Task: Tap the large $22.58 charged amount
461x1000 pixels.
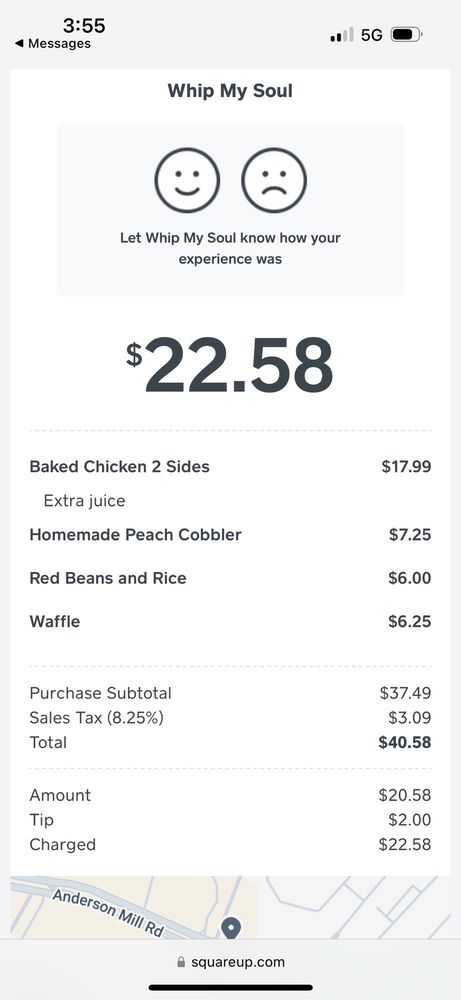Action: [x=230, y=365]
